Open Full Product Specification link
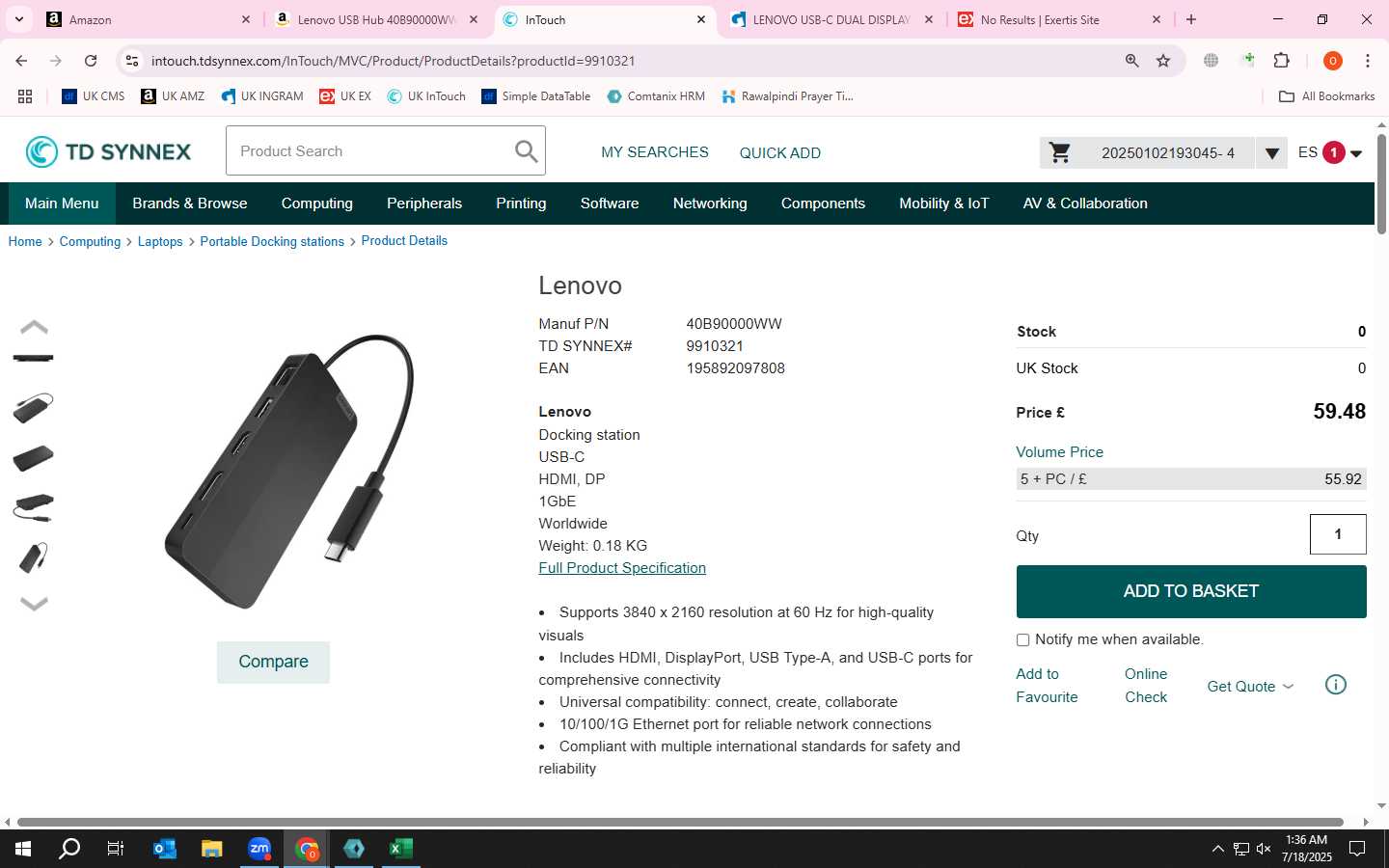Viewport: 1389px width, 868px height. point(622,568)
